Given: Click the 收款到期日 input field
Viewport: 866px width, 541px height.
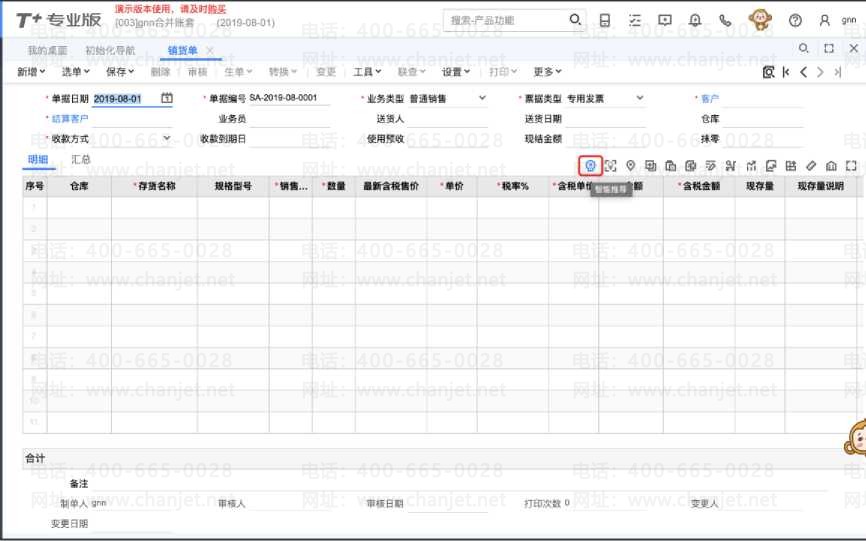Looking at the screenshot, I should 289,139.
